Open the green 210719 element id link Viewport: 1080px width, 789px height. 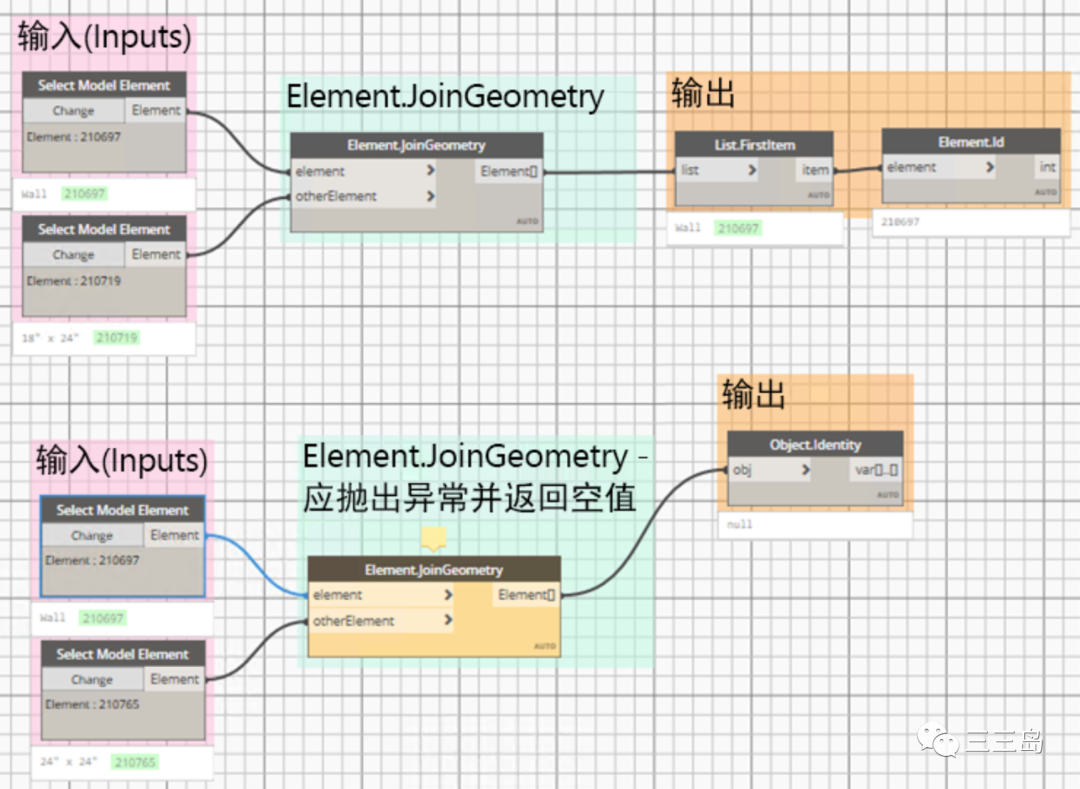point(117,337)
